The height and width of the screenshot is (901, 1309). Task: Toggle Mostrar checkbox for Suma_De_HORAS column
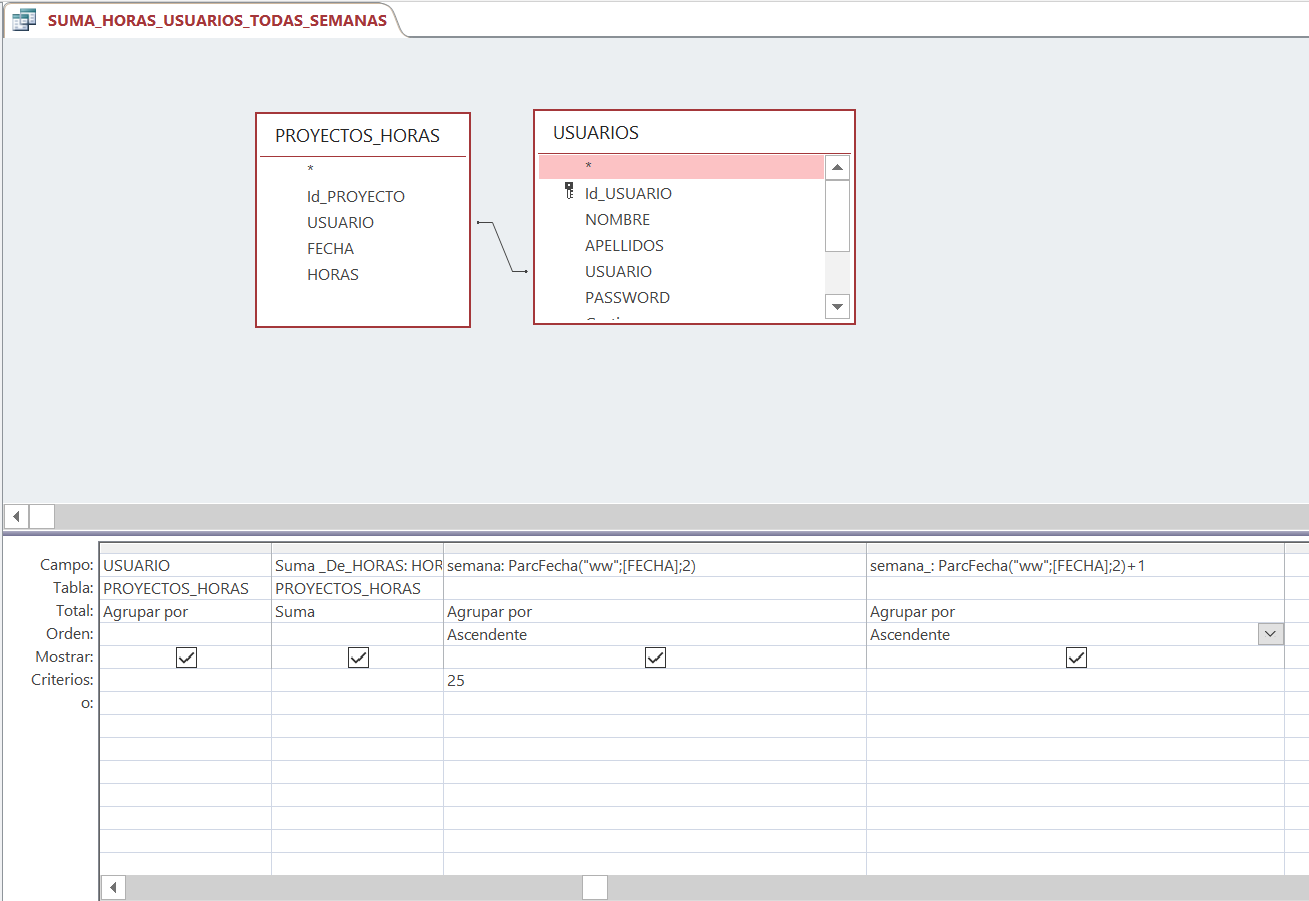[x=358, y=657]
